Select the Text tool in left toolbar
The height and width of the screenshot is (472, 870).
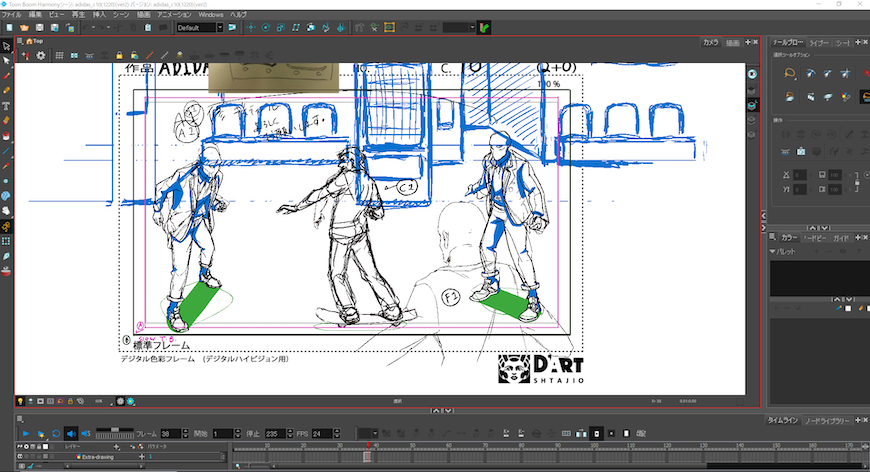pos(6,105)
